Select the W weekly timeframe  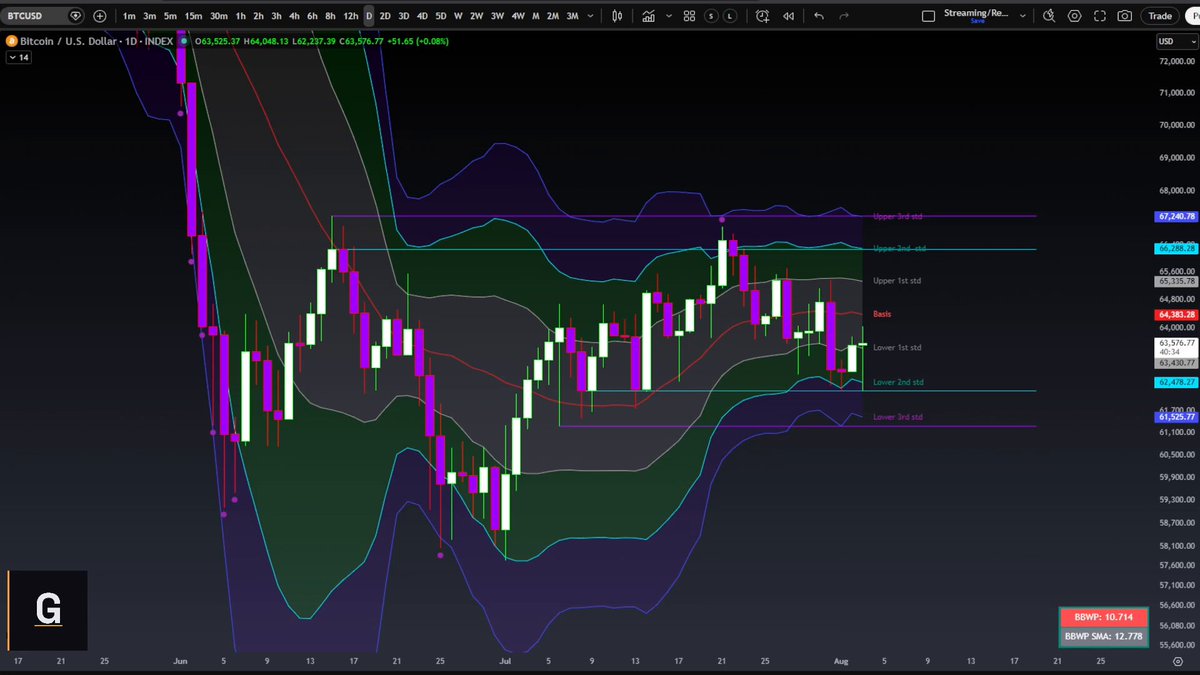457,16
